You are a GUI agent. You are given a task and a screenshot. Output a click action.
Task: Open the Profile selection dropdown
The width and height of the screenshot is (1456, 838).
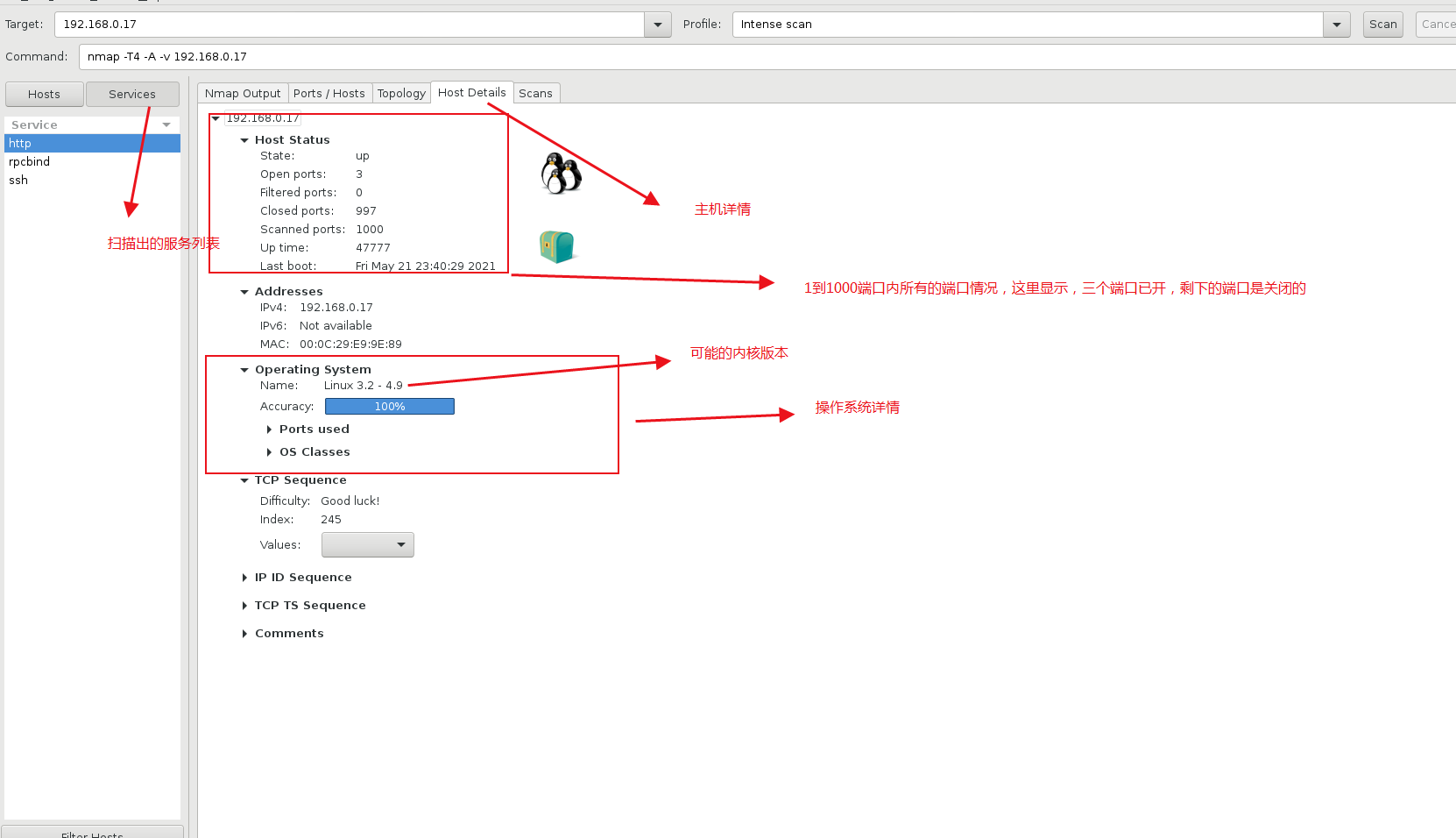1335,24
